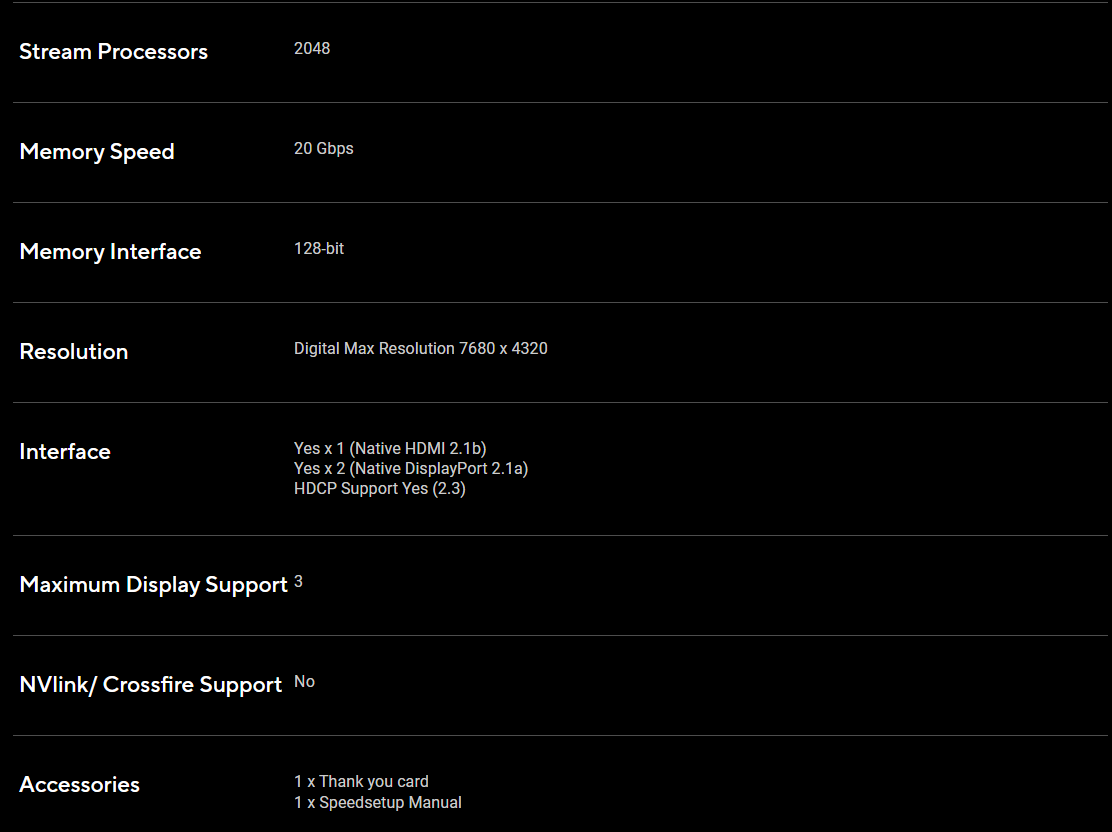Click the Memory Interface label

[x=110, y=252]
